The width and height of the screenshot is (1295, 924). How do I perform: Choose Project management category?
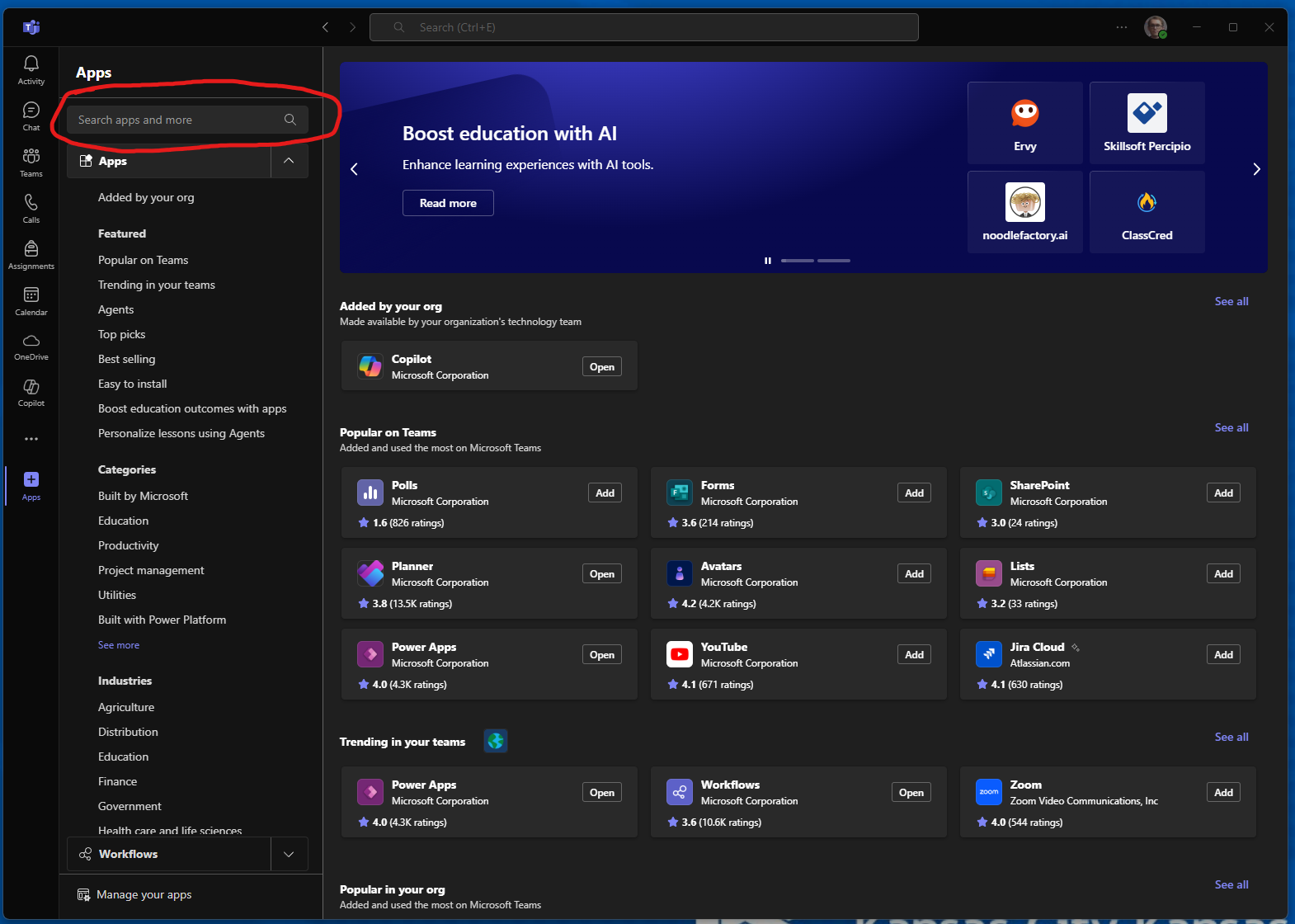[151, 570]
